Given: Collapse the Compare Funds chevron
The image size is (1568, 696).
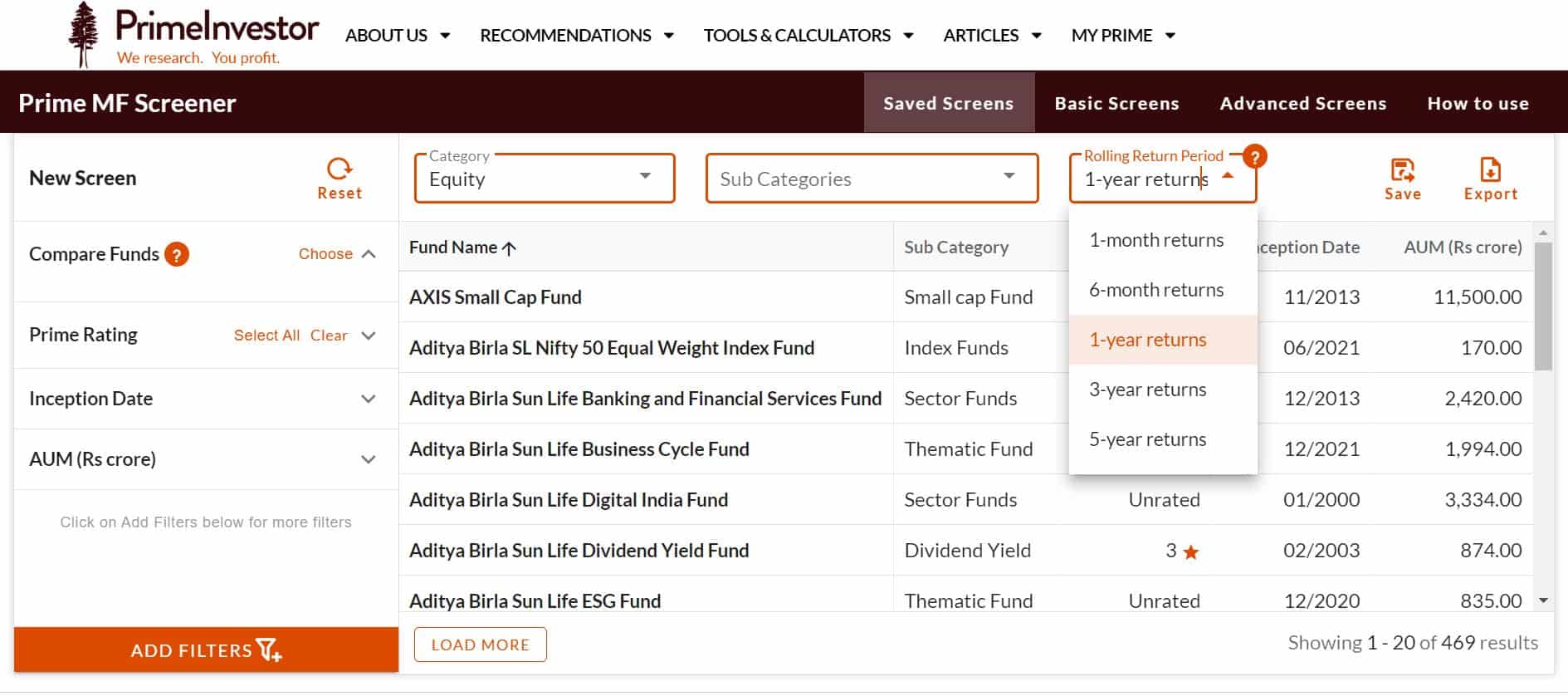Looking at the screenshot, I should coord(369,254).
